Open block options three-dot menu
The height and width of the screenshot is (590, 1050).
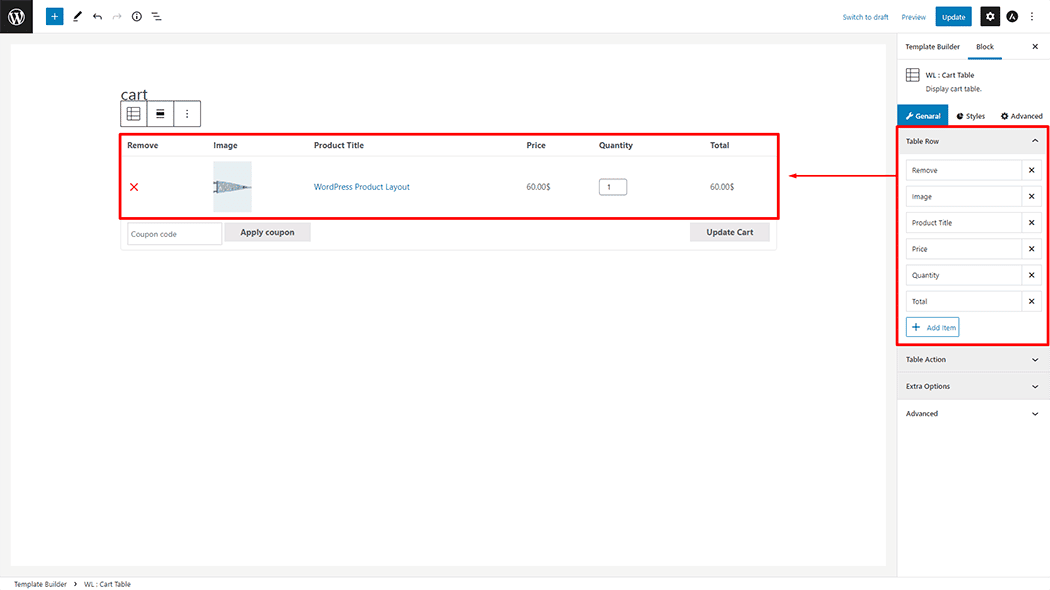pos(187,114)
